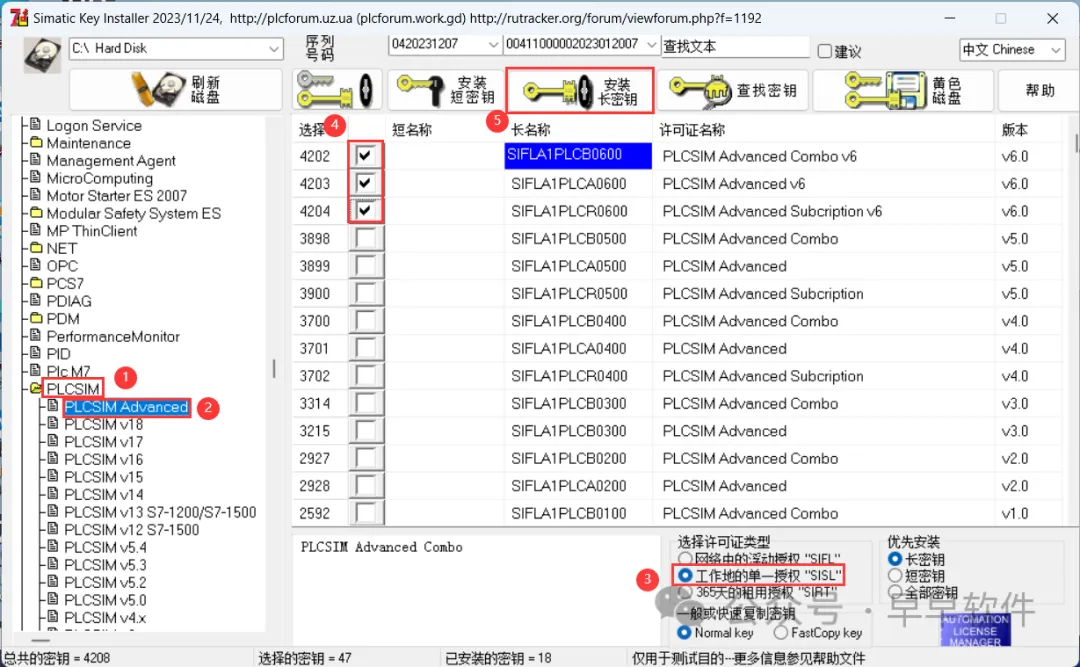The image size is (1080, 667).
Task: Click the PLCSIM folder icon in tree
Action: tap(36, 389)
